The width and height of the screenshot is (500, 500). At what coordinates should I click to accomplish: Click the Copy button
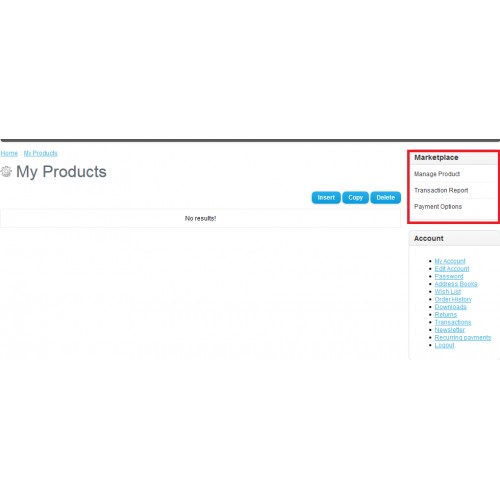coord(355,198)
